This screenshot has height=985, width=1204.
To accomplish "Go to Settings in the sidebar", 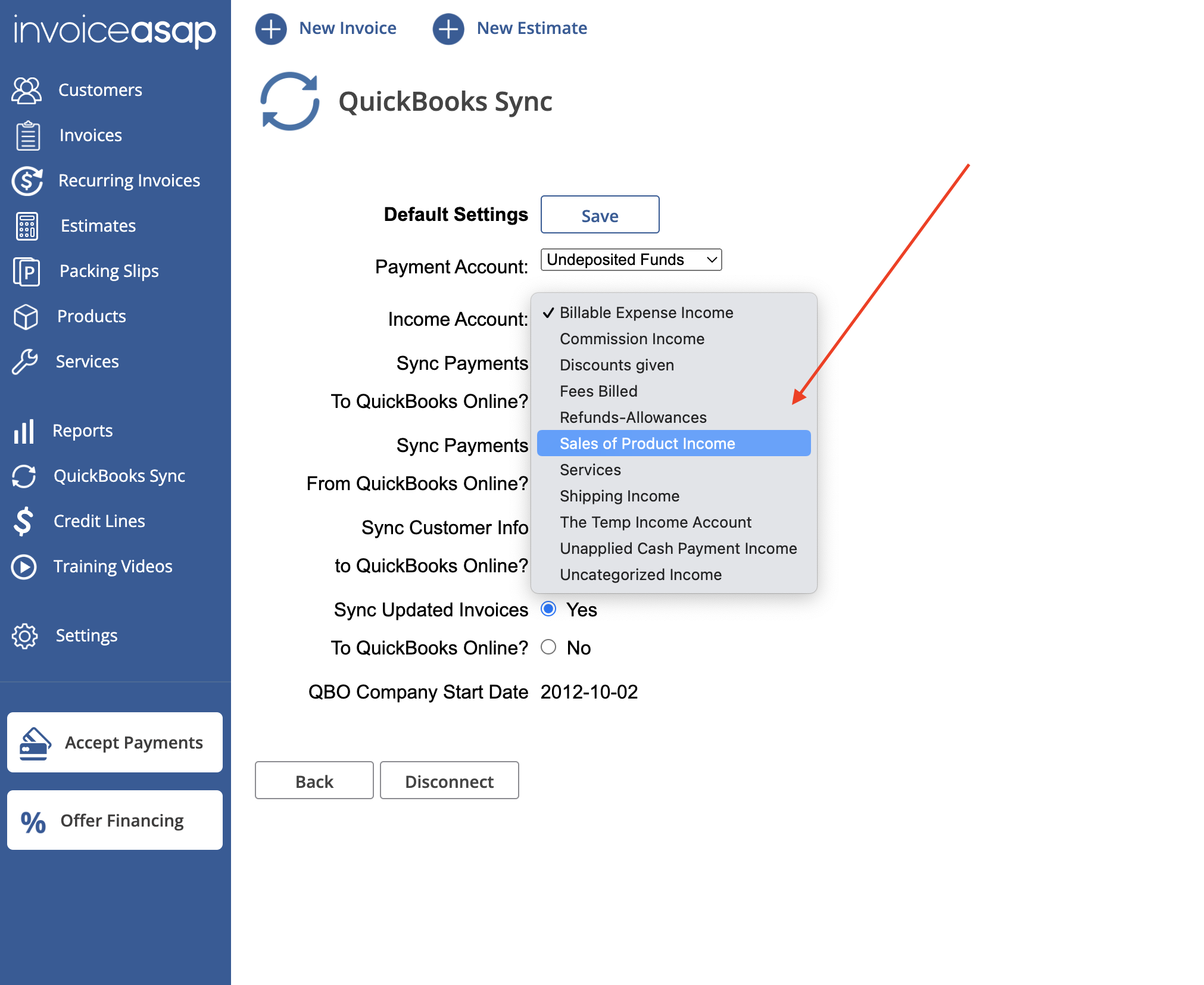I will [x=86, y=635].
